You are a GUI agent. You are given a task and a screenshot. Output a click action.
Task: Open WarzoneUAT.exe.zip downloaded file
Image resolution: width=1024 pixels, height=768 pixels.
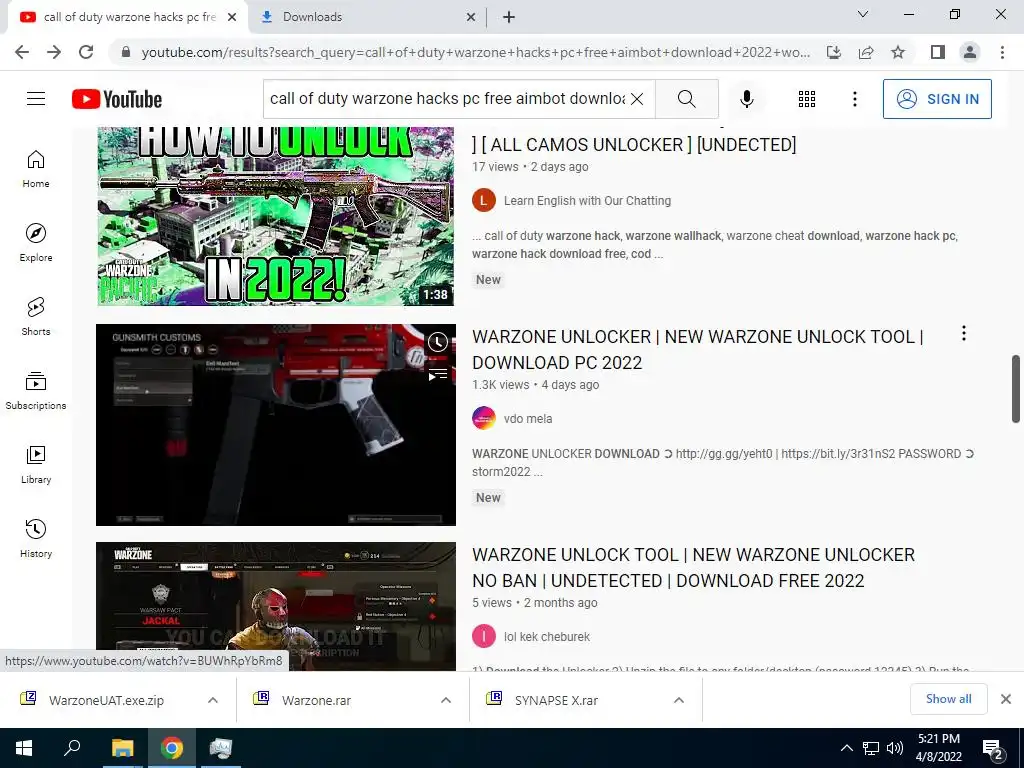point(104,700)
